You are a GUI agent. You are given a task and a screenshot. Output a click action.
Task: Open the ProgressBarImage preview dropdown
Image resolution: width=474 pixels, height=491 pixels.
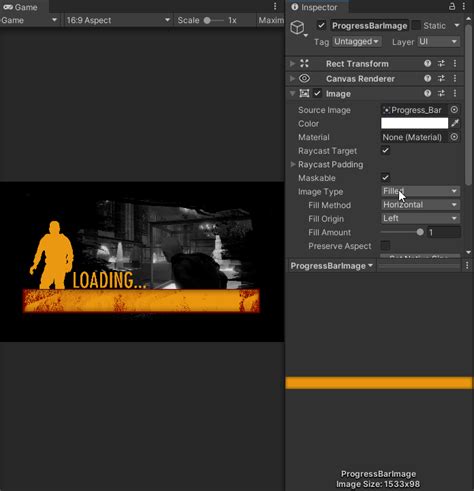point(332,266)
